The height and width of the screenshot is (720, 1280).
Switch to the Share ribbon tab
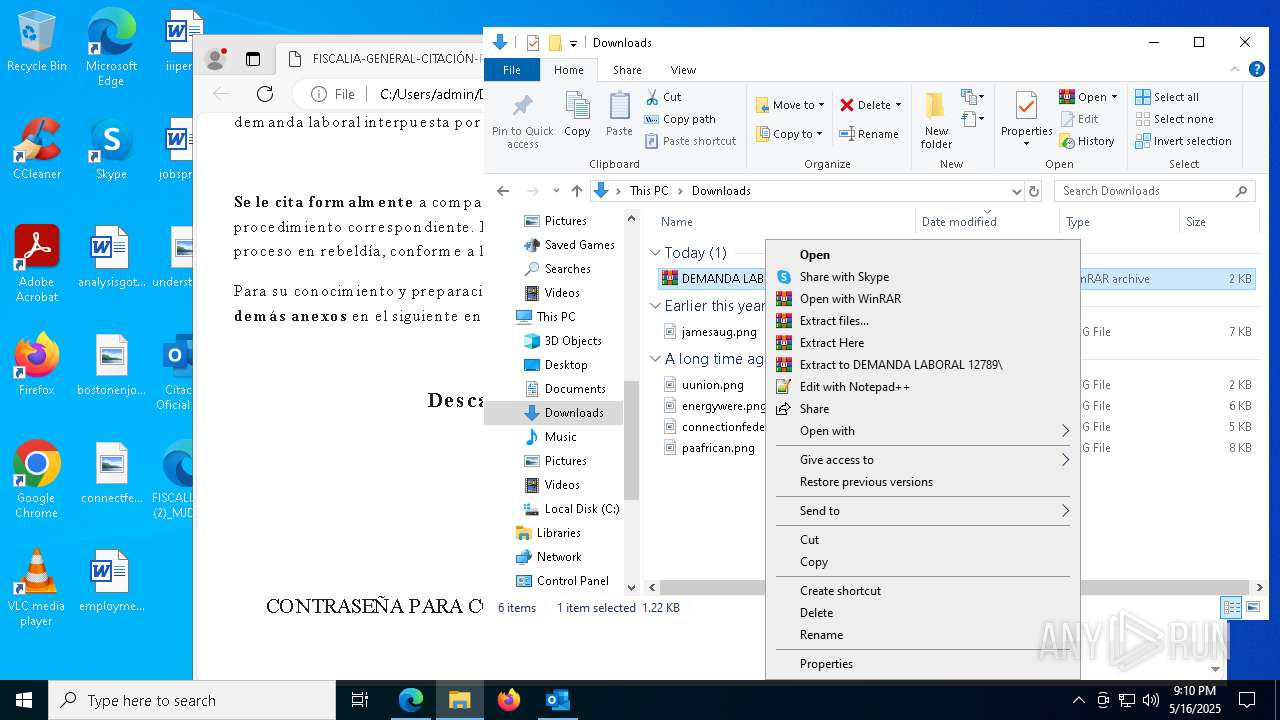click(x=627, y=70)
